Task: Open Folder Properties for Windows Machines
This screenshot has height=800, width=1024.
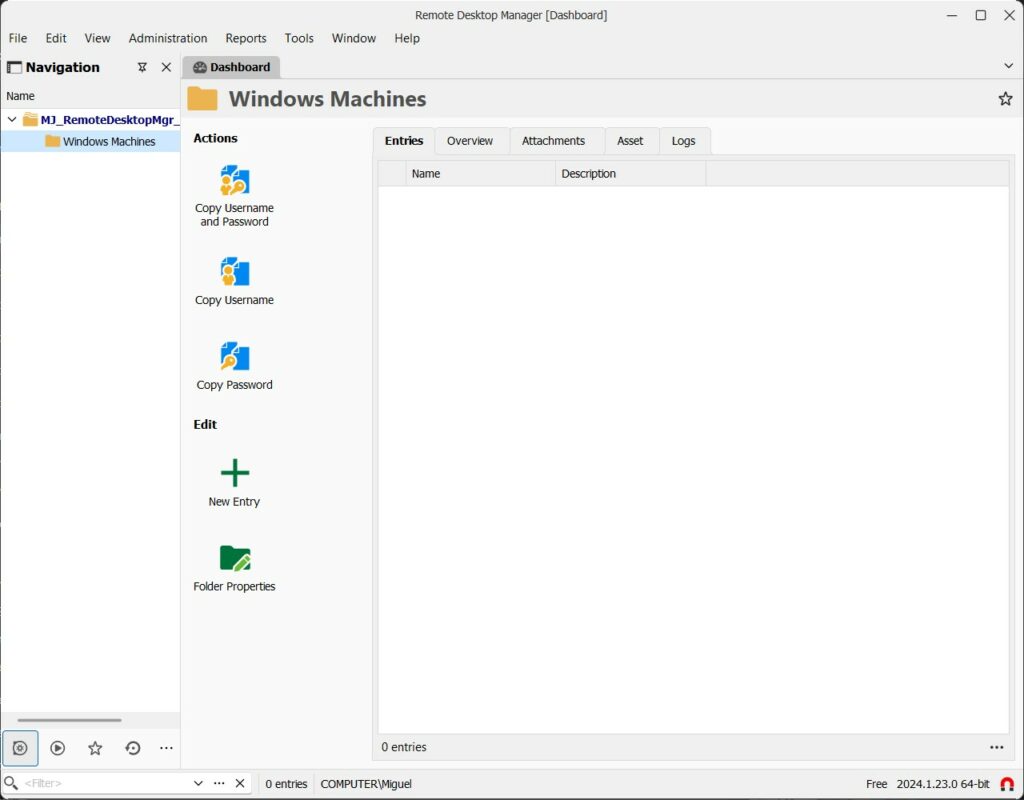Action: click(233, 558)
